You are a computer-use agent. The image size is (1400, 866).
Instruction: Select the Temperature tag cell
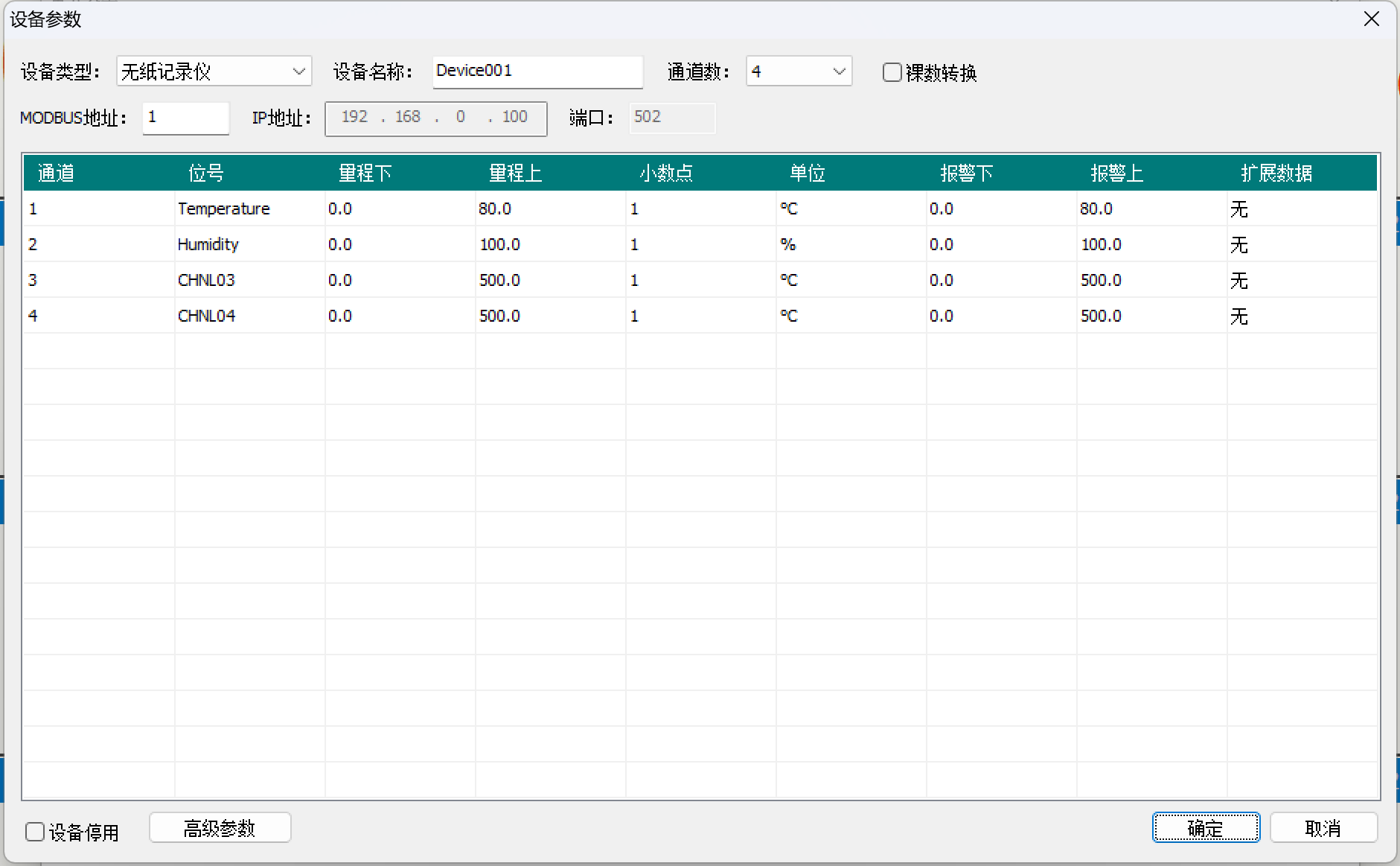[224, 209]
